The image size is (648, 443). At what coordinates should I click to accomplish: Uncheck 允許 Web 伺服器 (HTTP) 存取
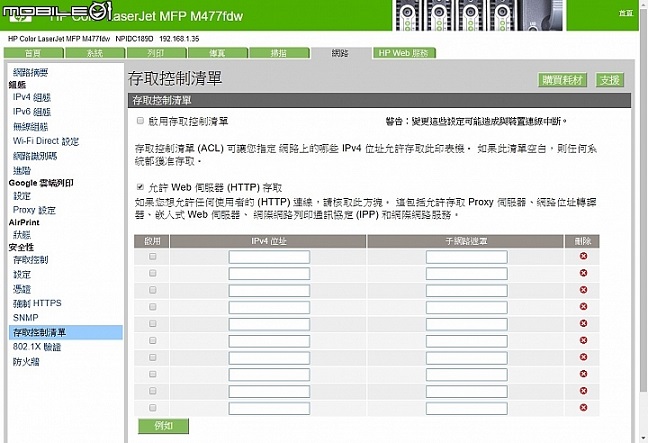(x=140, y=187)
